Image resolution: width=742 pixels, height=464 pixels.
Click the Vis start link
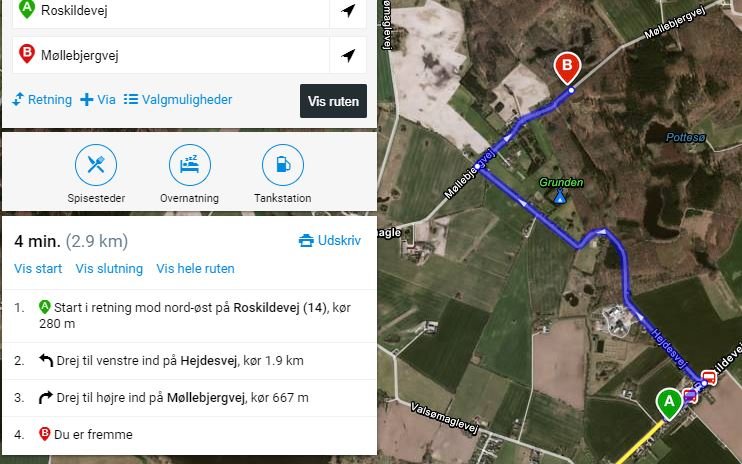tap(38, 269)
